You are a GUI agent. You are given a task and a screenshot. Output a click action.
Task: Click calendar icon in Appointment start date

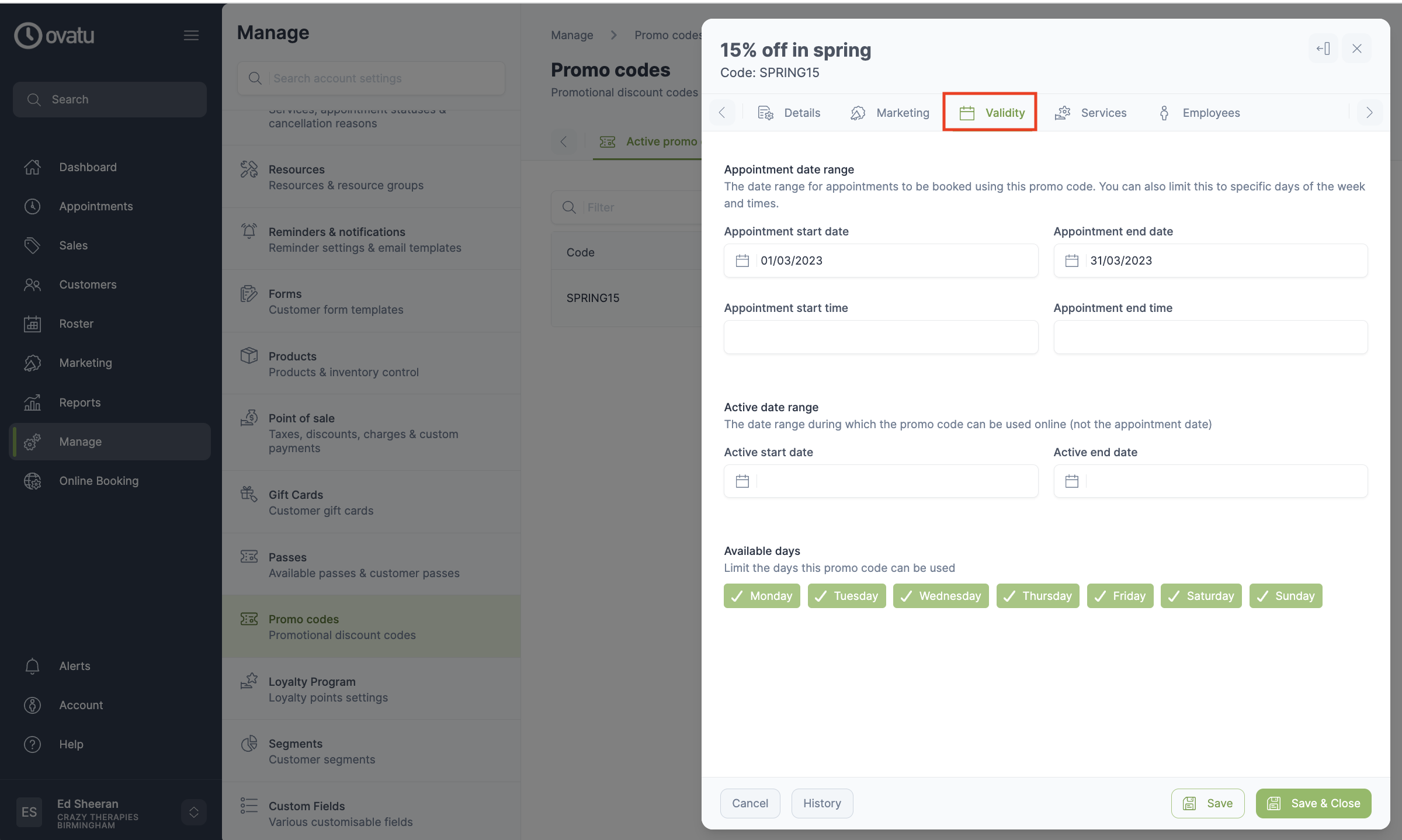tap(742, 261)
